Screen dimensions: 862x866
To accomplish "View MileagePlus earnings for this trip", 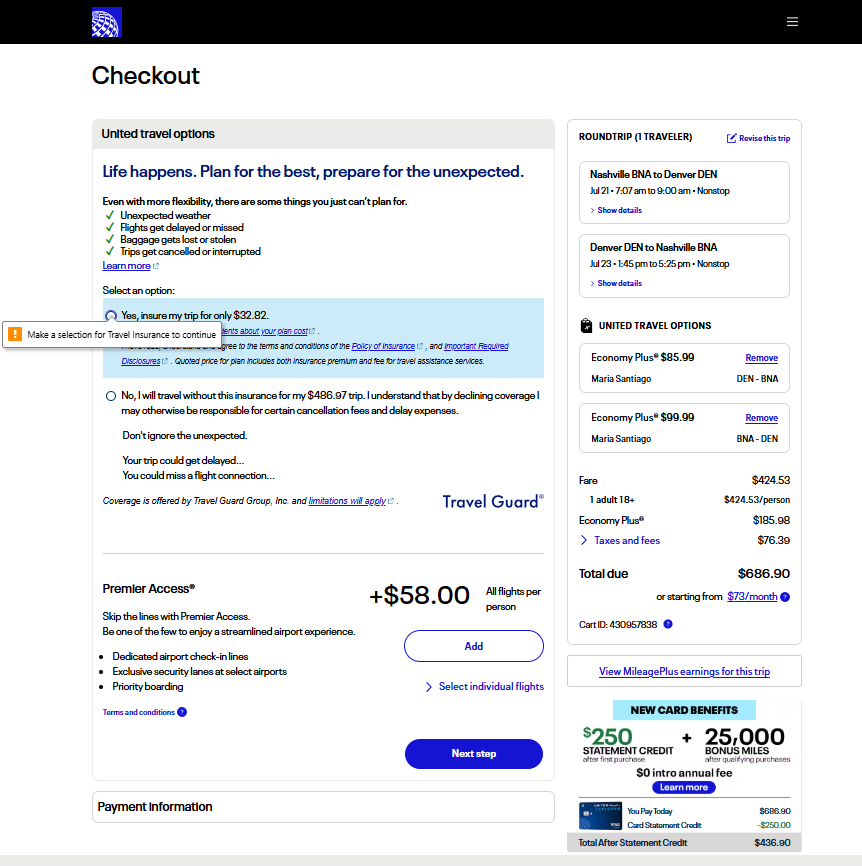I will coord(684,672).
